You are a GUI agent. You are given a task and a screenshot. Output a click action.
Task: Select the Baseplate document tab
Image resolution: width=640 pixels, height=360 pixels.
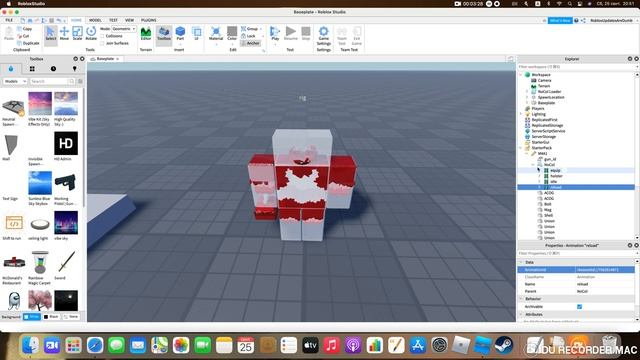[x=105, y=59]
